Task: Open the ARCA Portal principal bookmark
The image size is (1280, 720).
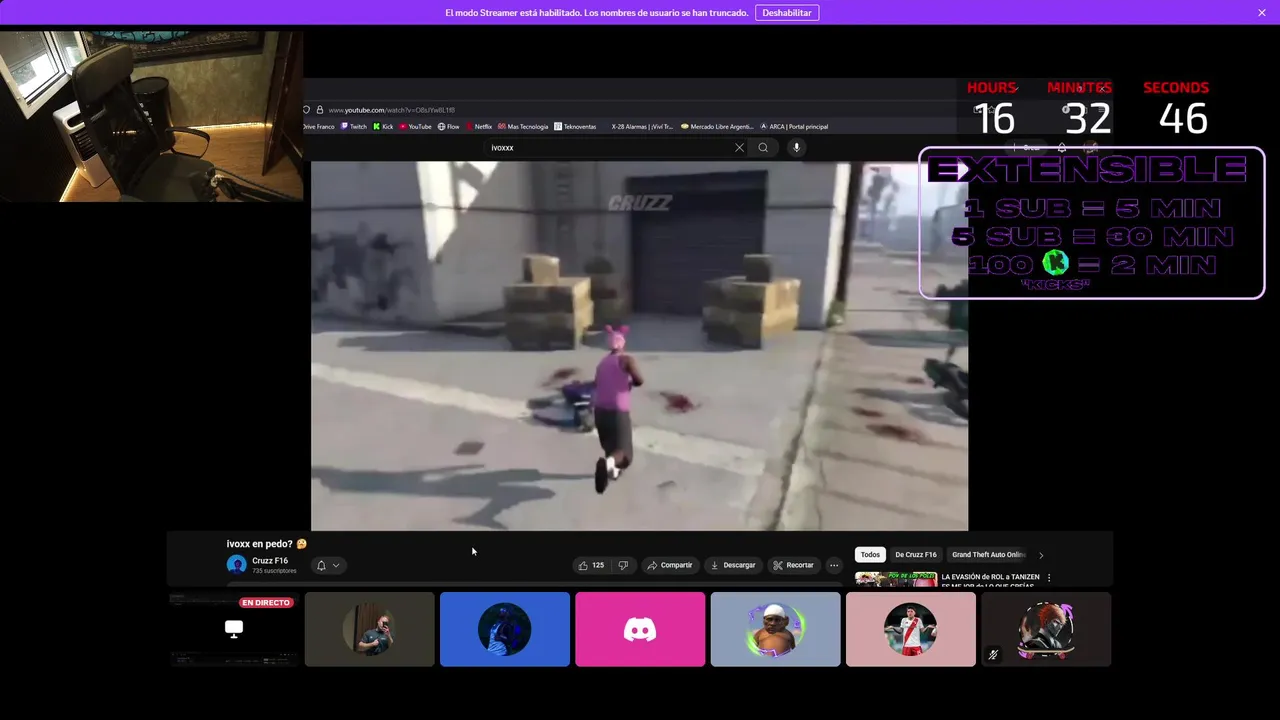Action: tap(794, 127)
